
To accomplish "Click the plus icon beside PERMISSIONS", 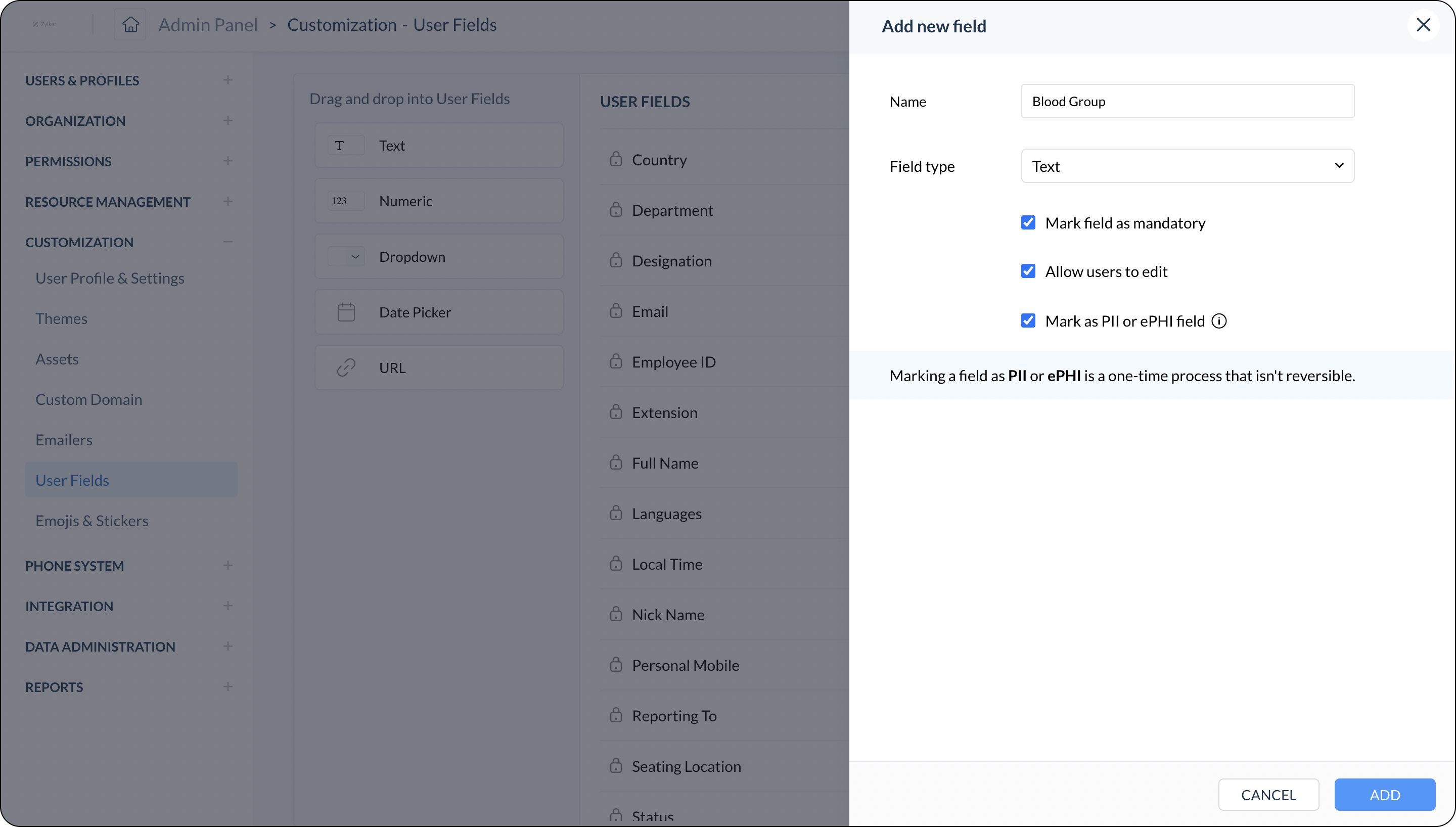I will (x=227, y=161).
